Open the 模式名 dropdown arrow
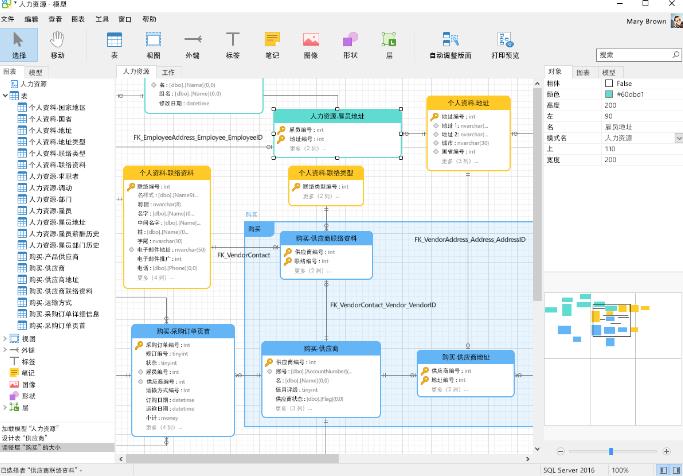The image size is (683, 476). (679, 138)
